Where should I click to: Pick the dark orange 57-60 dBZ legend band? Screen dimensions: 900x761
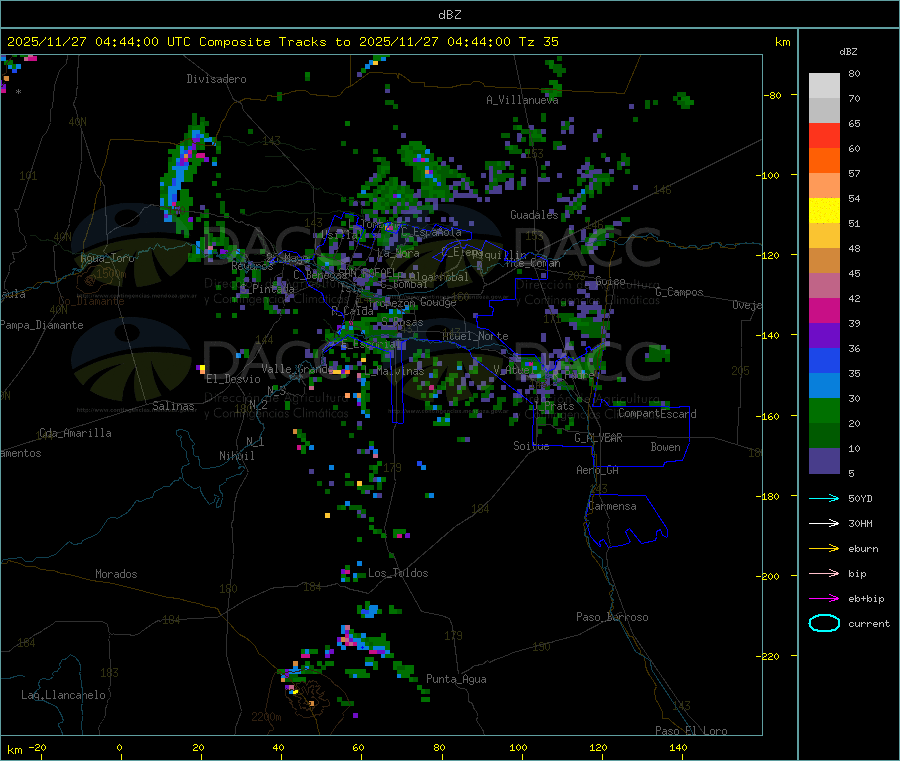pos(824,161)
